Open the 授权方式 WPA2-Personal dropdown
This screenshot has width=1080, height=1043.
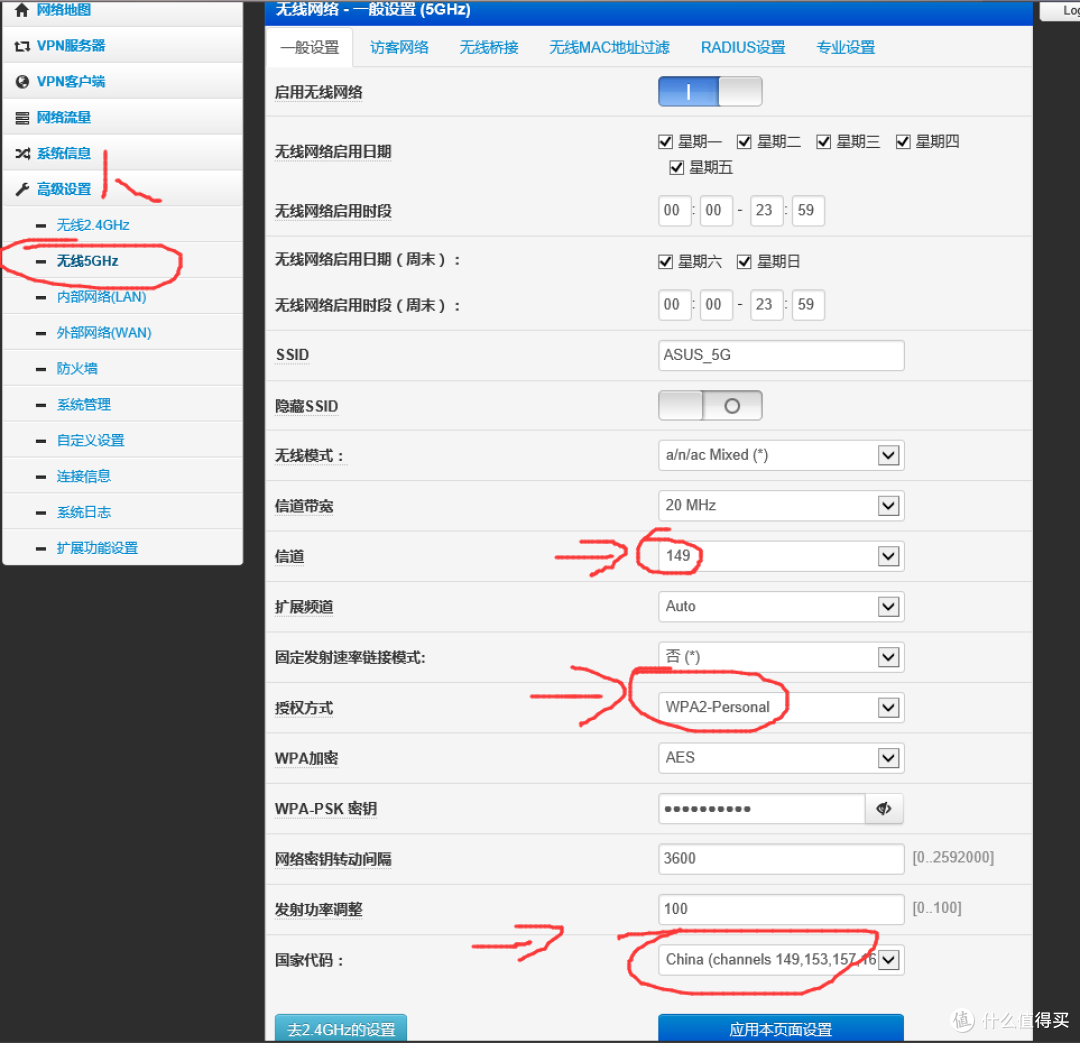[x=781, y=708]
